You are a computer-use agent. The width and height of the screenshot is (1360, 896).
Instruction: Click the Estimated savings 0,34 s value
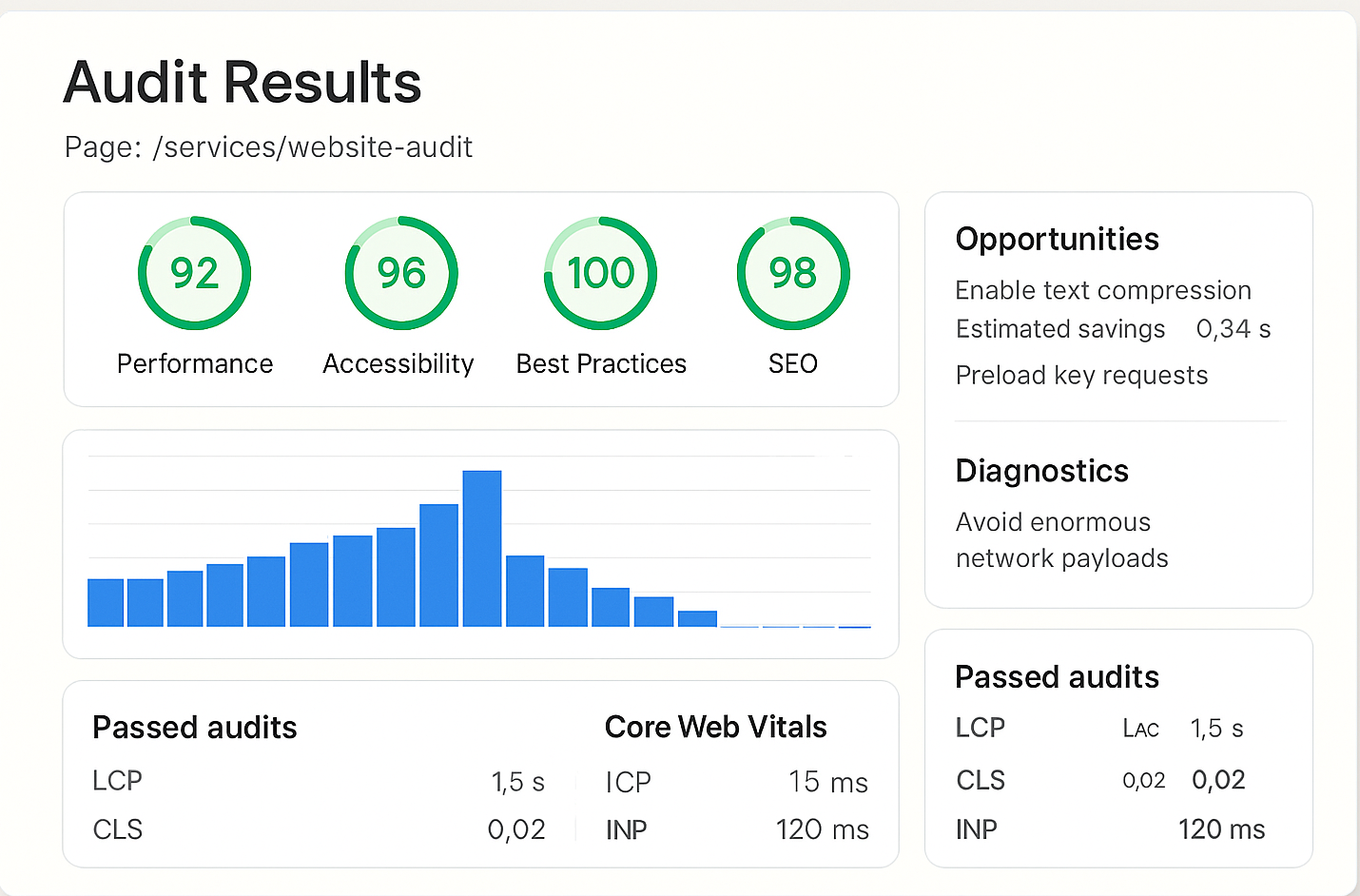click(1234, 329)
